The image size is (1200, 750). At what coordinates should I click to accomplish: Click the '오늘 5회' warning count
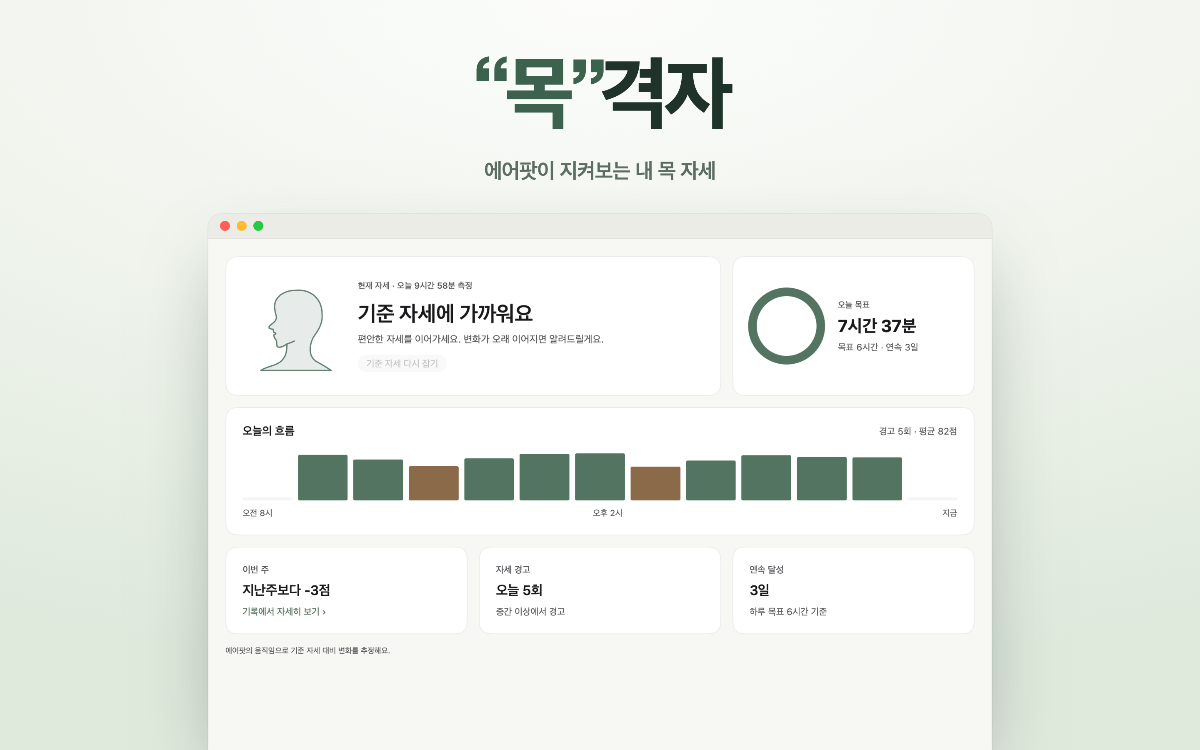click(519, 590)
